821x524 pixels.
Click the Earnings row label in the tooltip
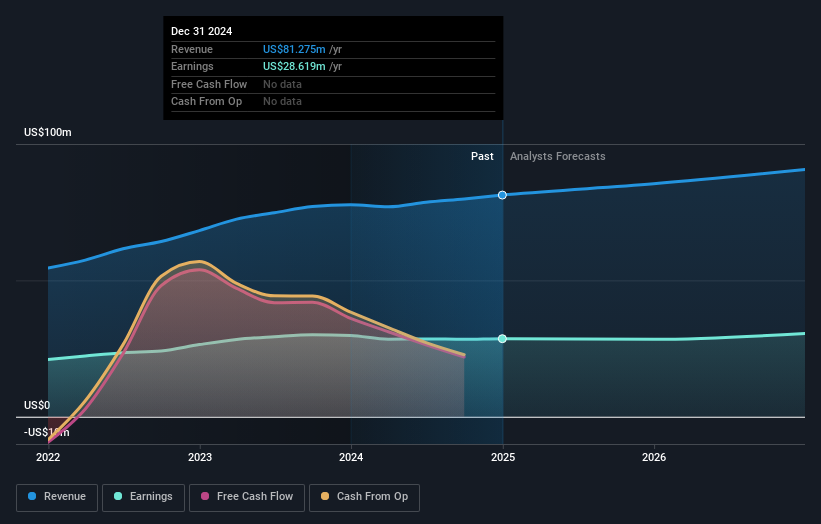(x=192, y=66)
